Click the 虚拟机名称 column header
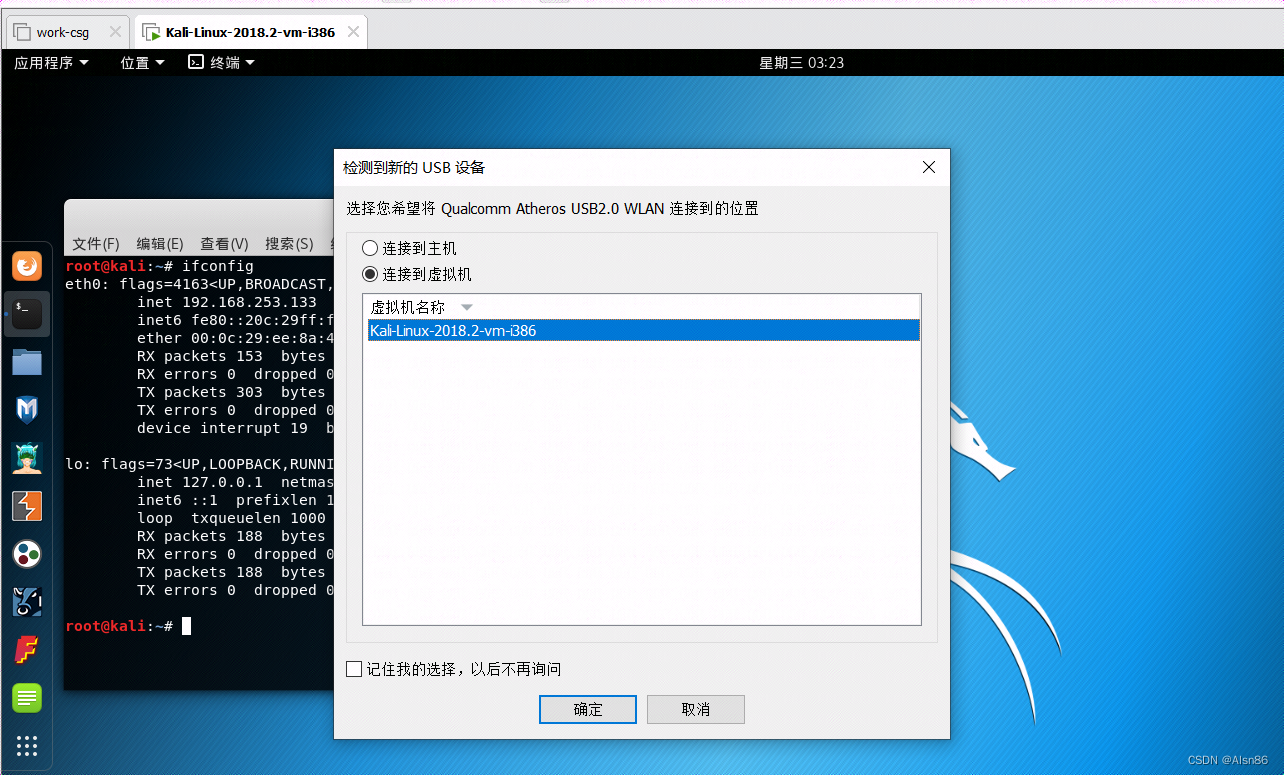This screenshot has height=775, width=1284. (x=408, y=307)
